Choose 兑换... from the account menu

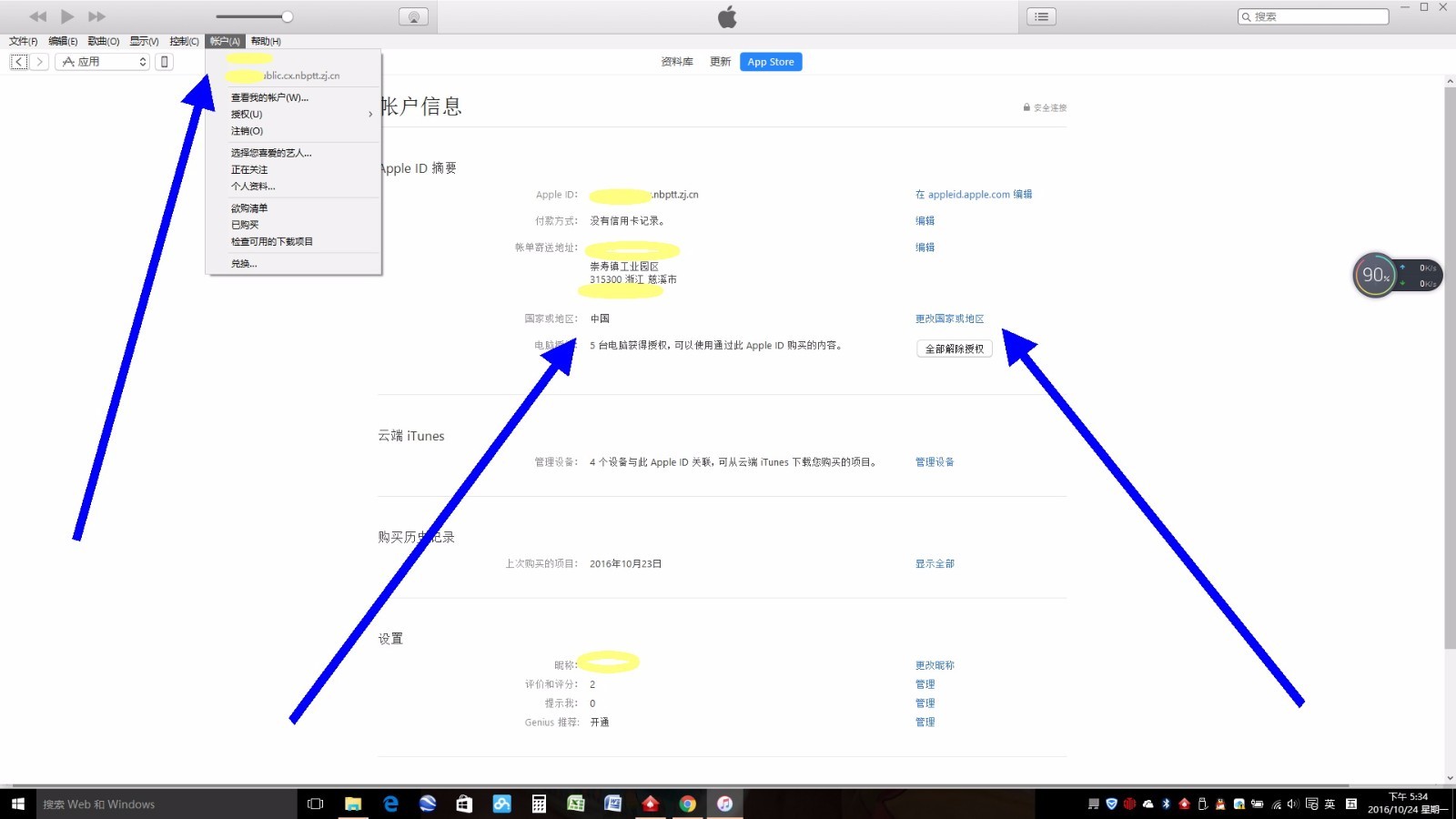pyautogui.click(x=244, y=264)
